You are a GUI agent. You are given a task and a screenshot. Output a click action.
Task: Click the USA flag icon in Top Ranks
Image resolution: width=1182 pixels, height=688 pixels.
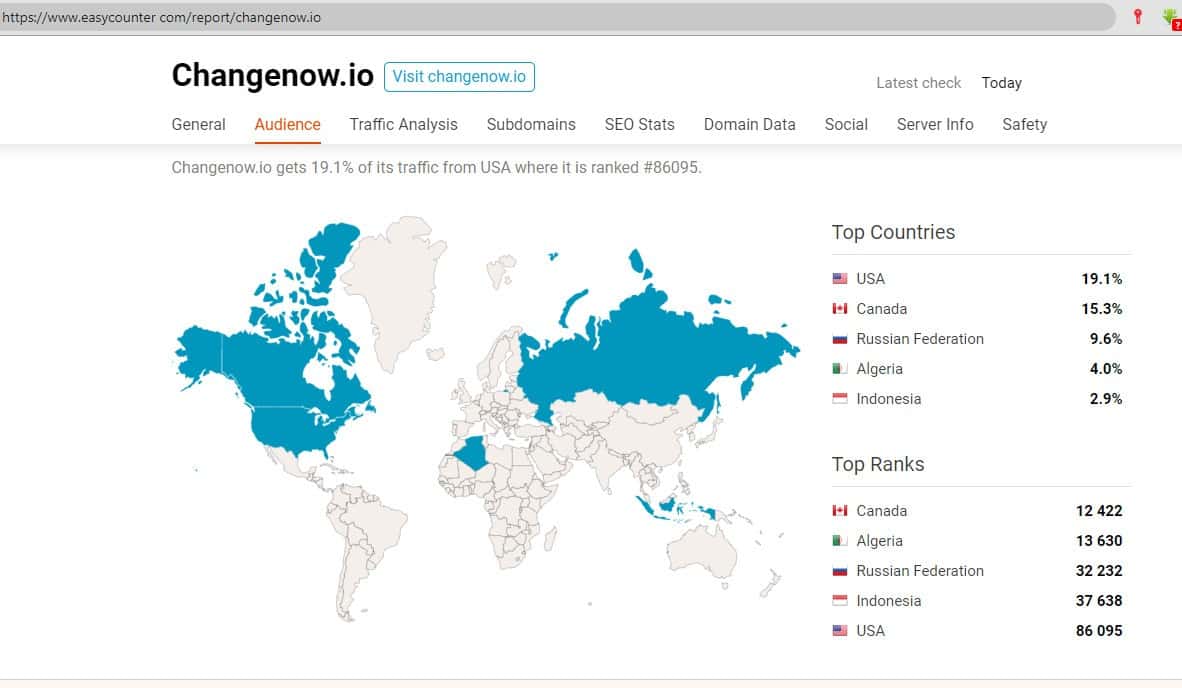coord(840,631)
